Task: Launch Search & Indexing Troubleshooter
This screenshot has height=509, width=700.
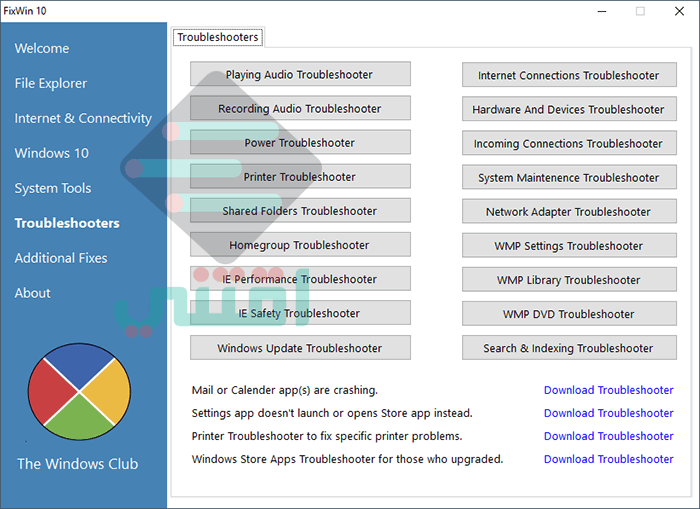Action: (x=569, y=348)
